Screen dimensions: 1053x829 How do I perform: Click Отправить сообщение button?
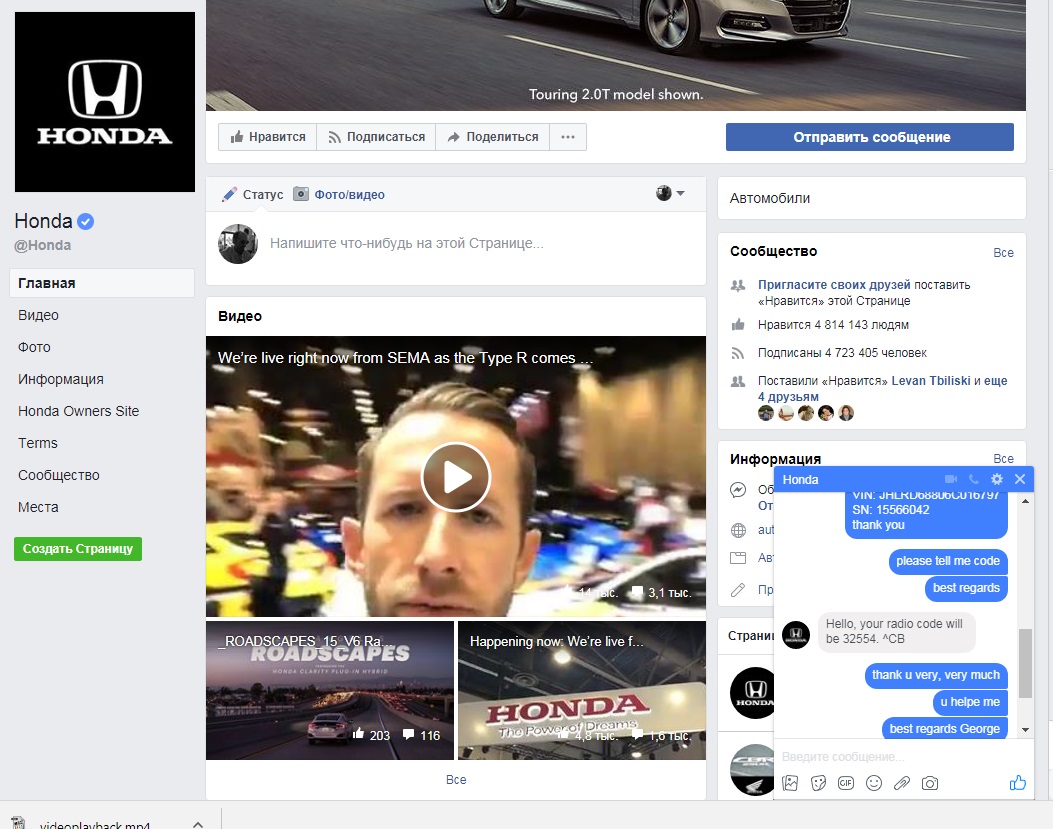[x=870, y=136]
